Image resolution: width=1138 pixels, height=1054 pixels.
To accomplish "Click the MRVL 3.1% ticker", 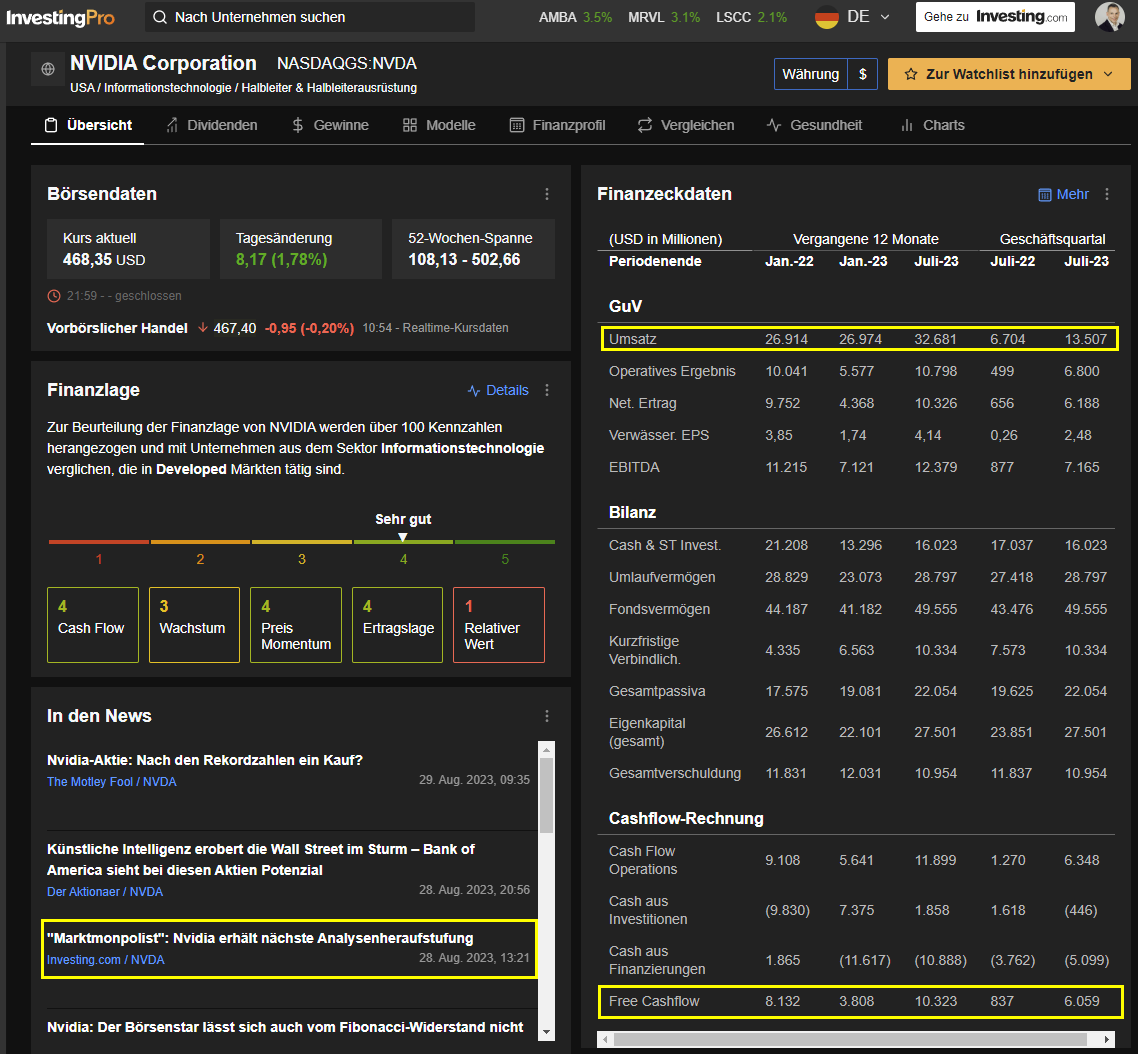I will tap(664, 17).
